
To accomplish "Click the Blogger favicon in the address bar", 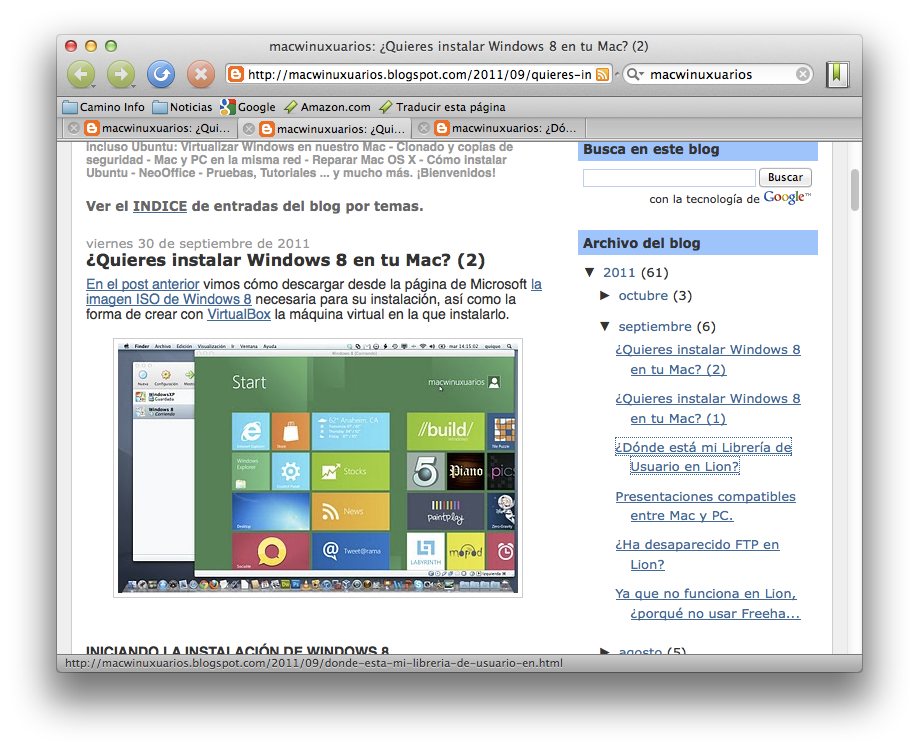I will tap(236, 74).
